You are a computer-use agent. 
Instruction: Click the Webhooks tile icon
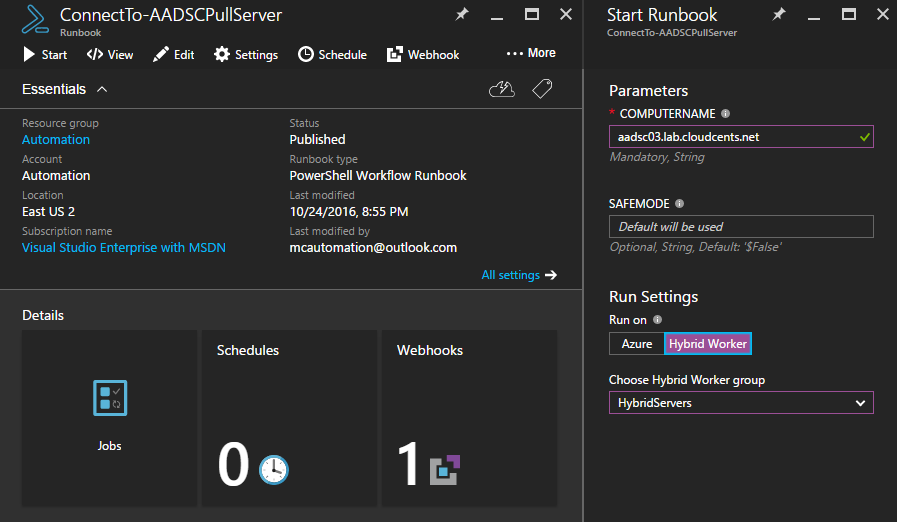[x=445, y=470]
